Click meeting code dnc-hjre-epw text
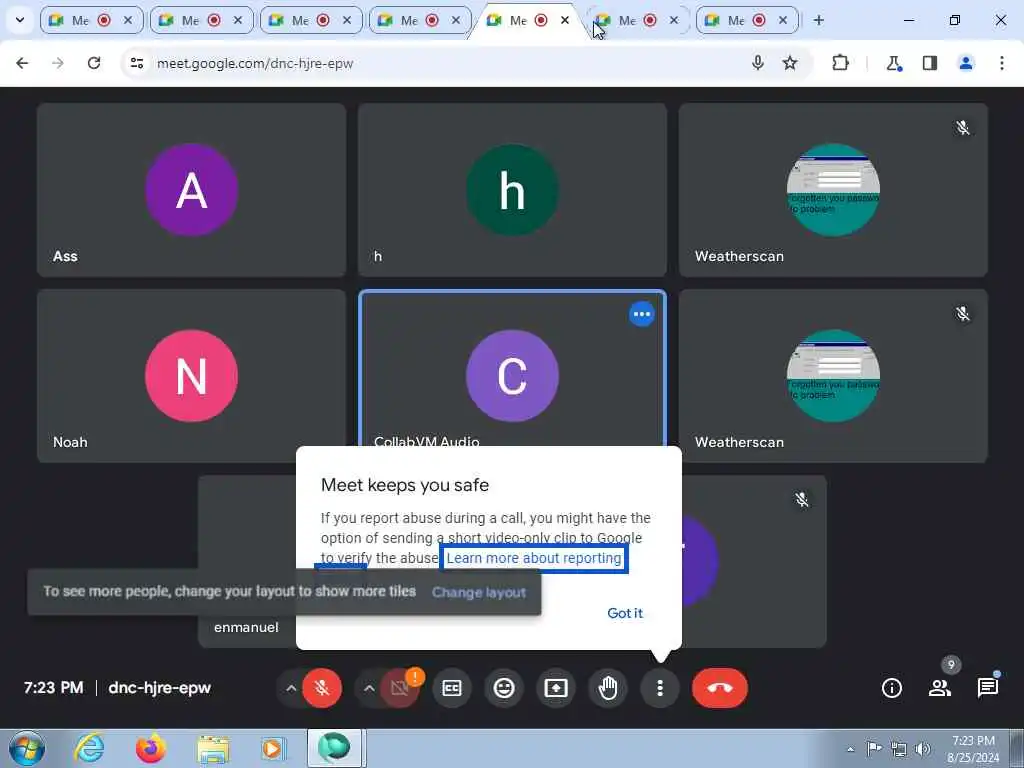The image size is (1024, 768). (159, 688)
